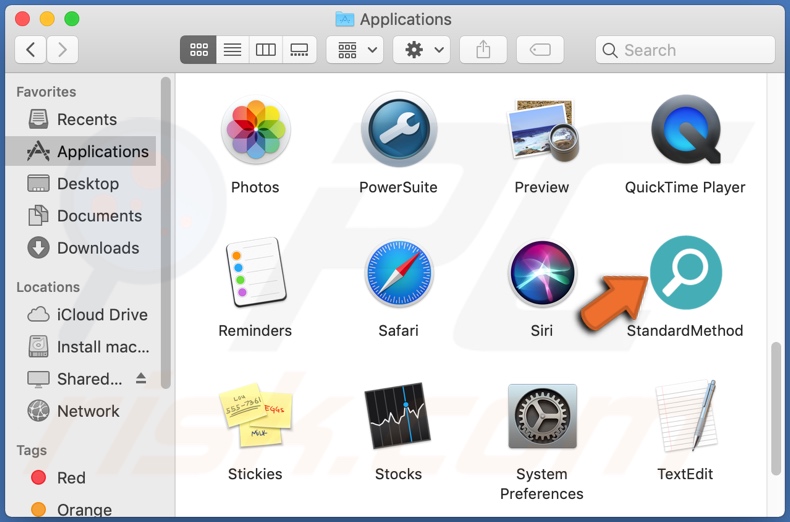Select the PowerSuite application icon

pos(398,130)
